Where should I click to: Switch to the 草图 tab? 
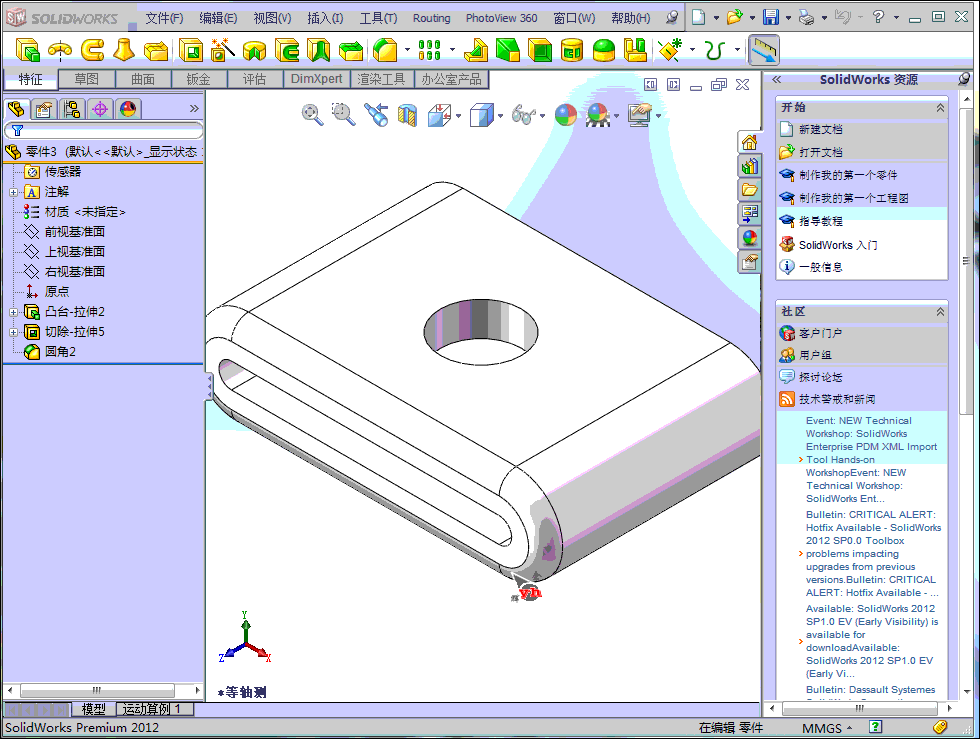[86, 79]
